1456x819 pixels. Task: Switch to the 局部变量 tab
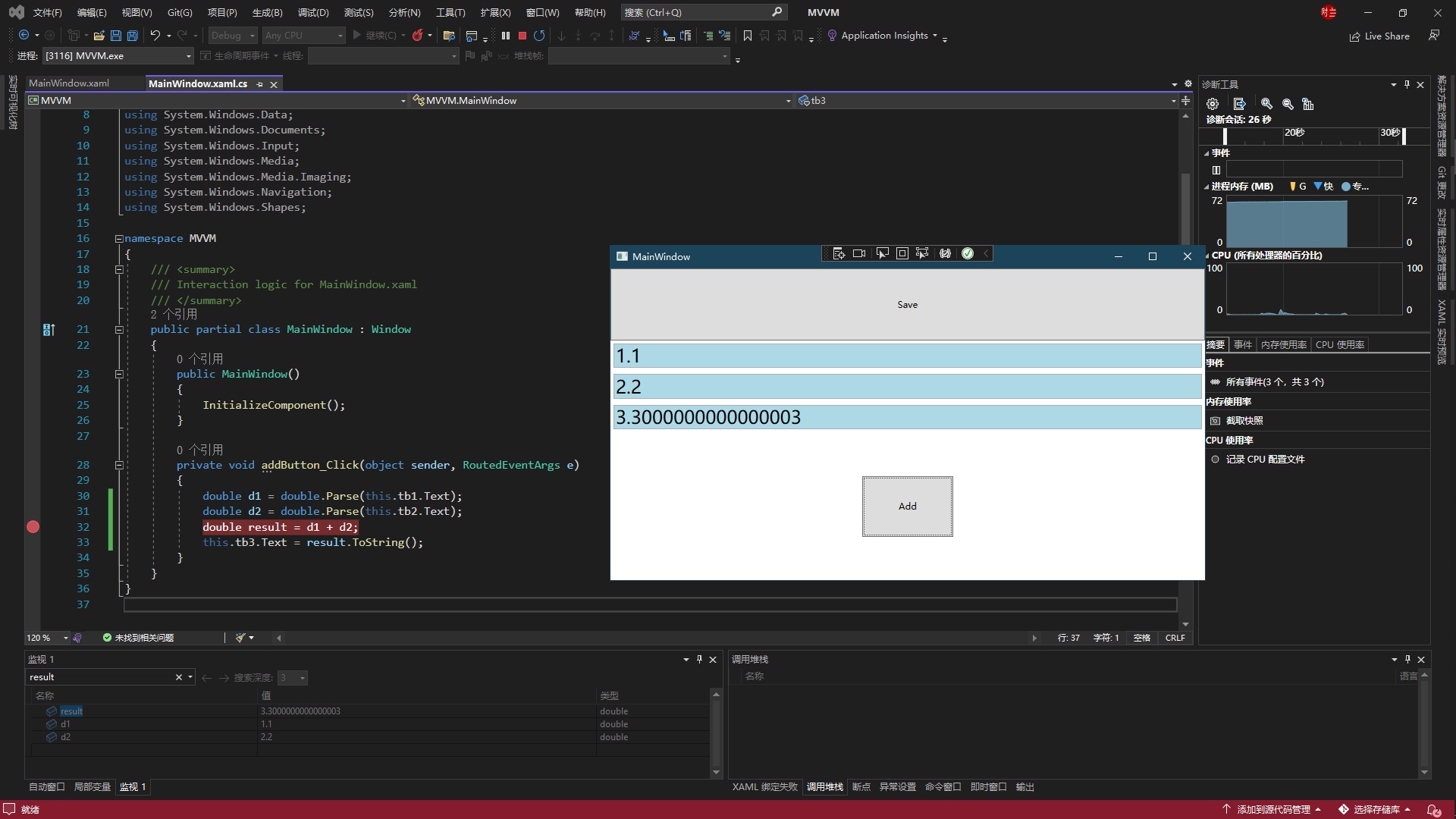tap(93, 787)
